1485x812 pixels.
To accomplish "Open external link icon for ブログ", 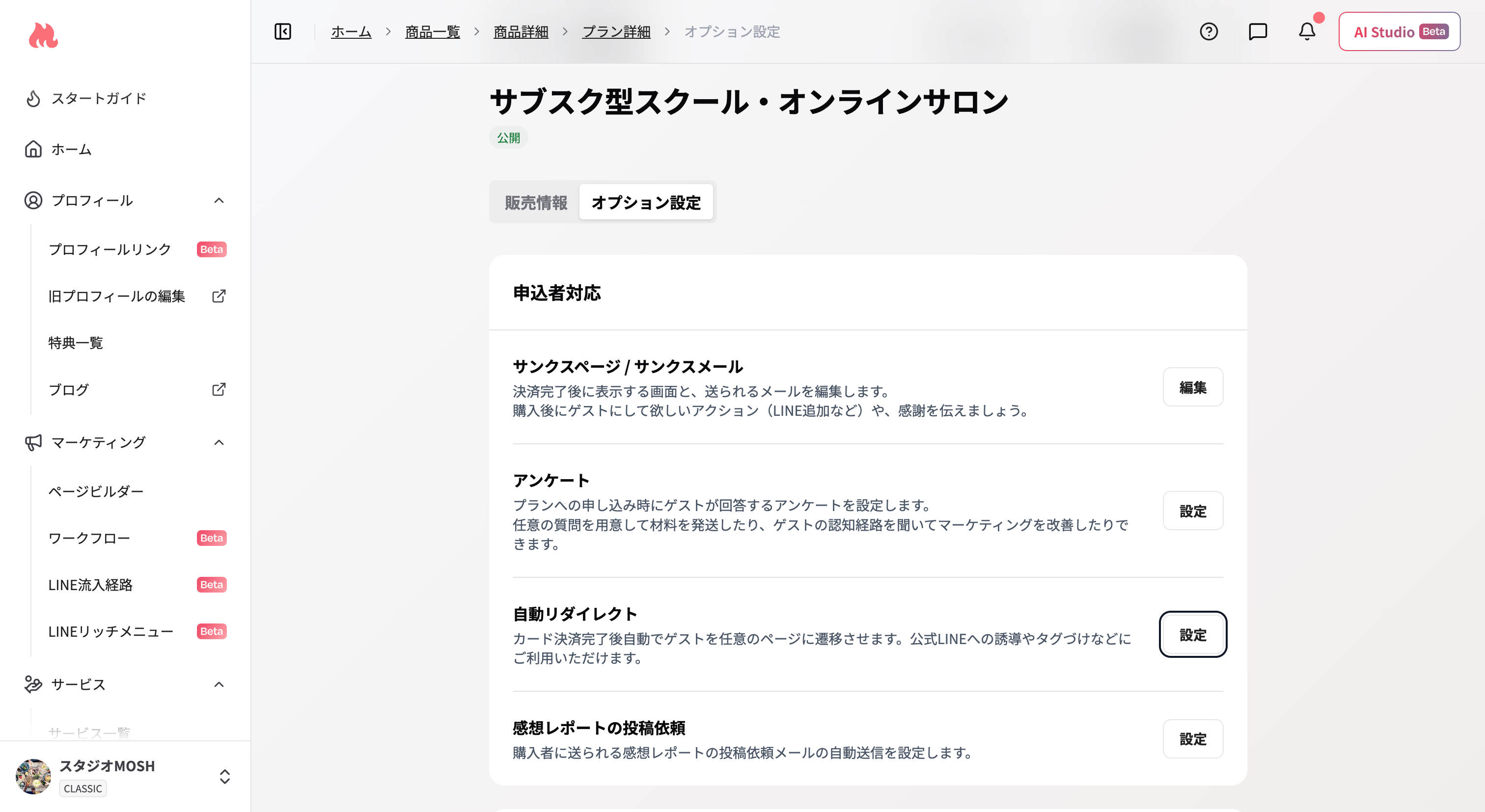I will tap(219, 390).
